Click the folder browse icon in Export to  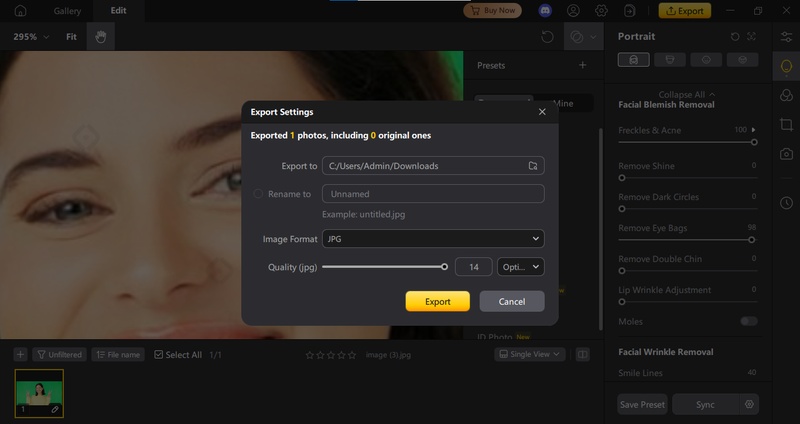pyautogui.click(x=533, y=166)
